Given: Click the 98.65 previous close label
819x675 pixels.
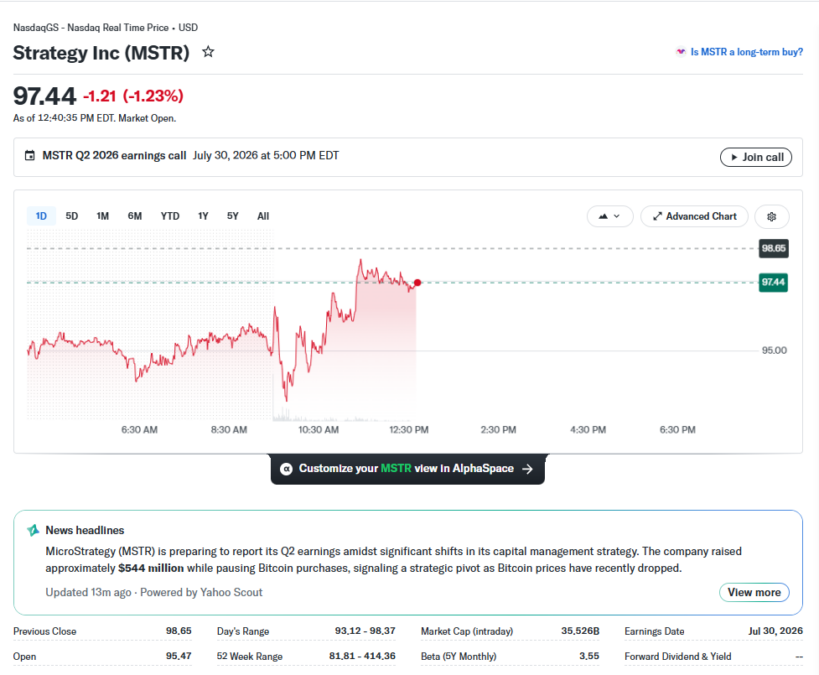Looking at the screenshot, I should [773, 248].
